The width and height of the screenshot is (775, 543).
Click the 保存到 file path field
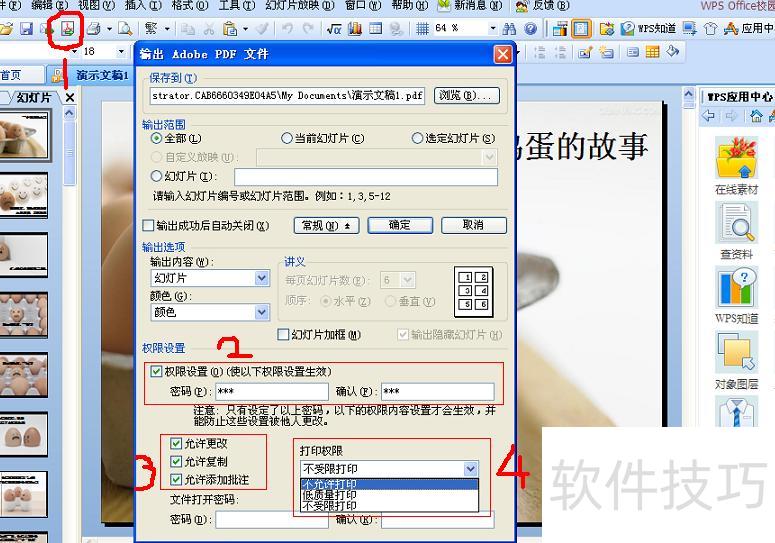tap(287, 96)
